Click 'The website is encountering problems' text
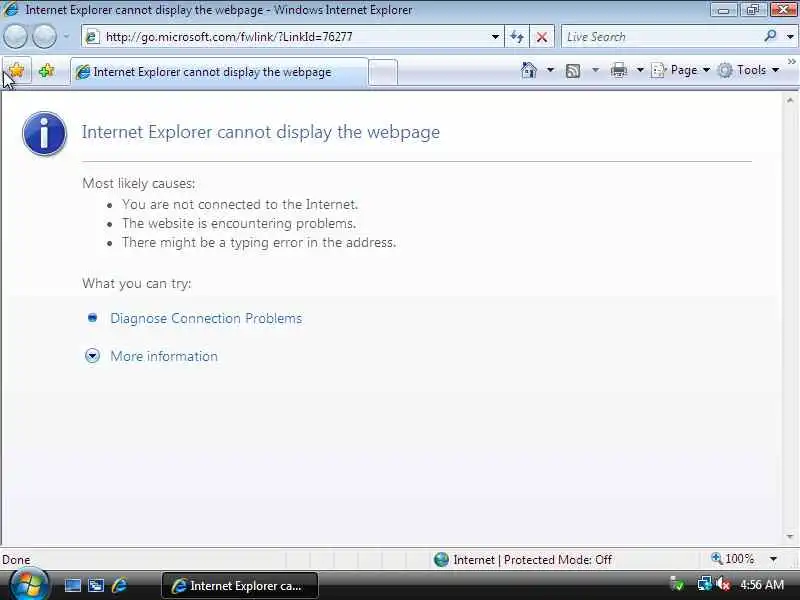The height and width of the screenshot is (600, 800). [x=239, y=223]
